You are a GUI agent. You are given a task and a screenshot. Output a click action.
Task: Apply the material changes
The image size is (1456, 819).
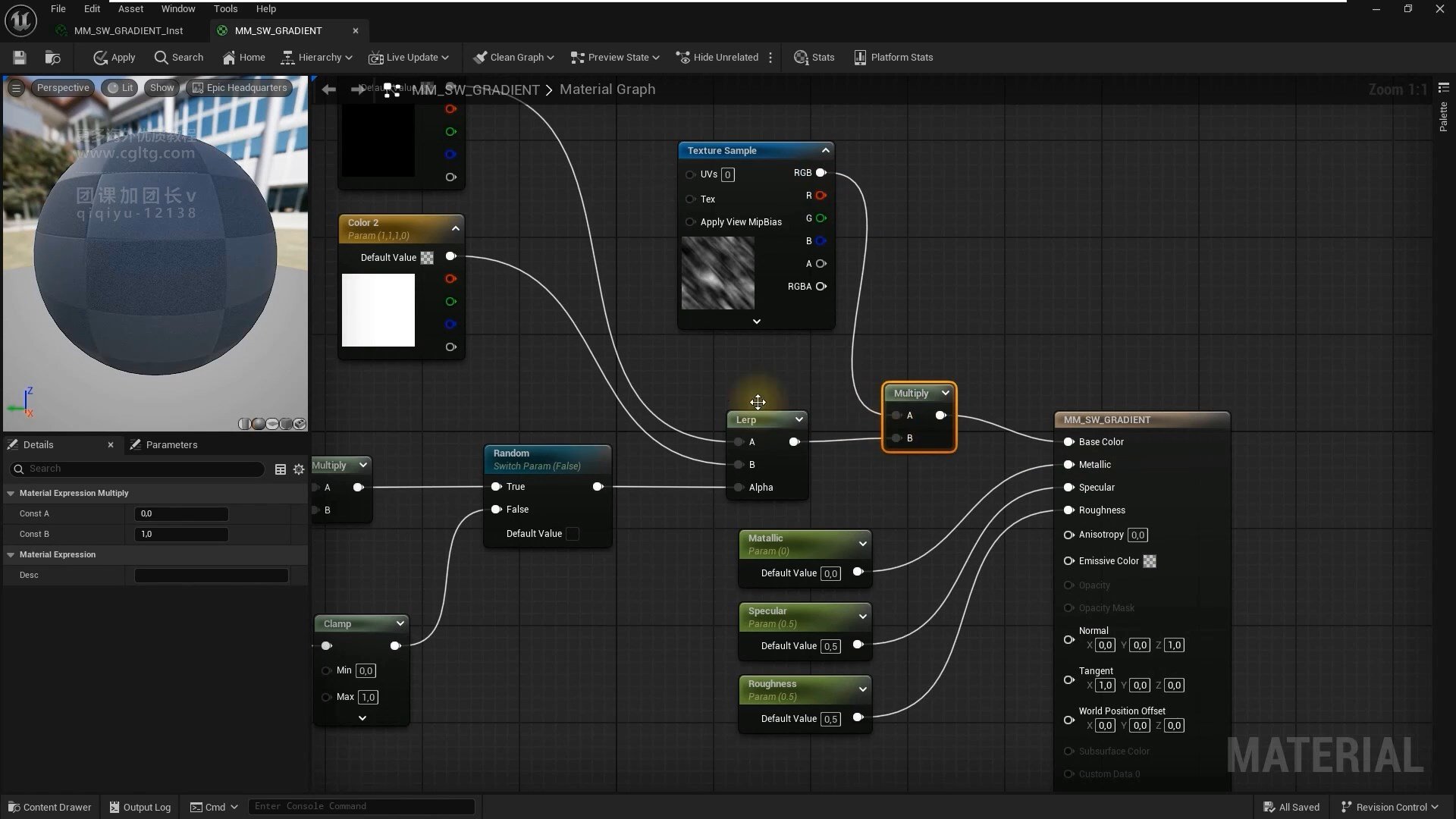[x=114, y=58]
